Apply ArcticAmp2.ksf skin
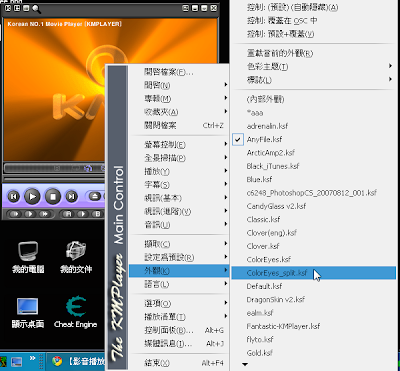This screenshot has height=371, width=400. pyautogui.click(x=314, y=153)
